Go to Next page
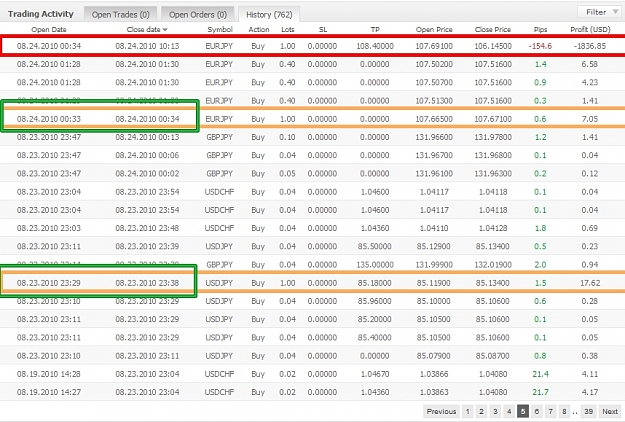Viewport: 625px width, 422px height. [x=610, y=411]
